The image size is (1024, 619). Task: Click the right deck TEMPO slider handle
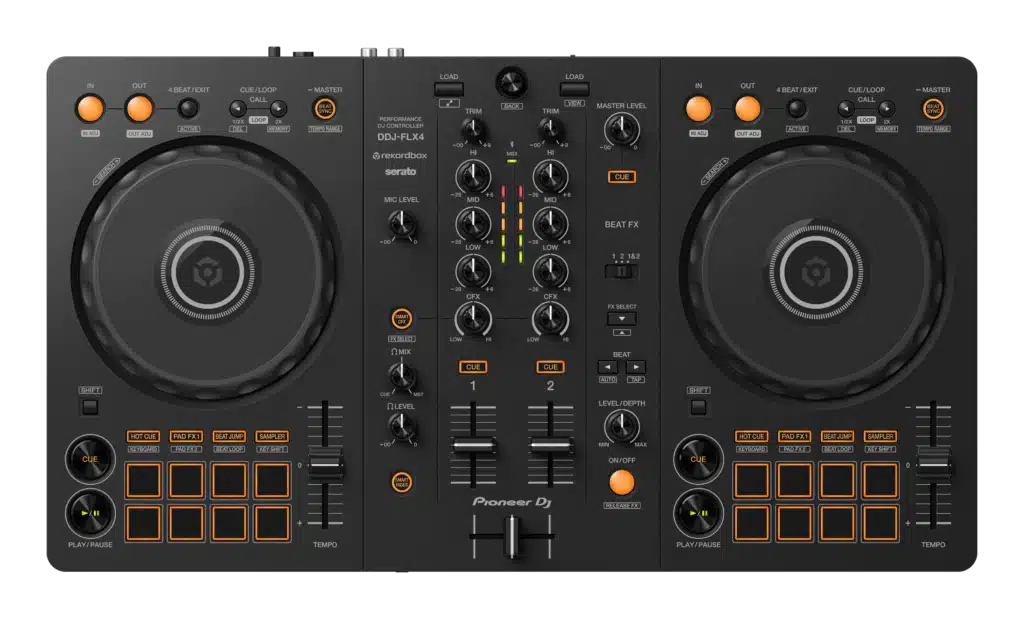[933, 464]
